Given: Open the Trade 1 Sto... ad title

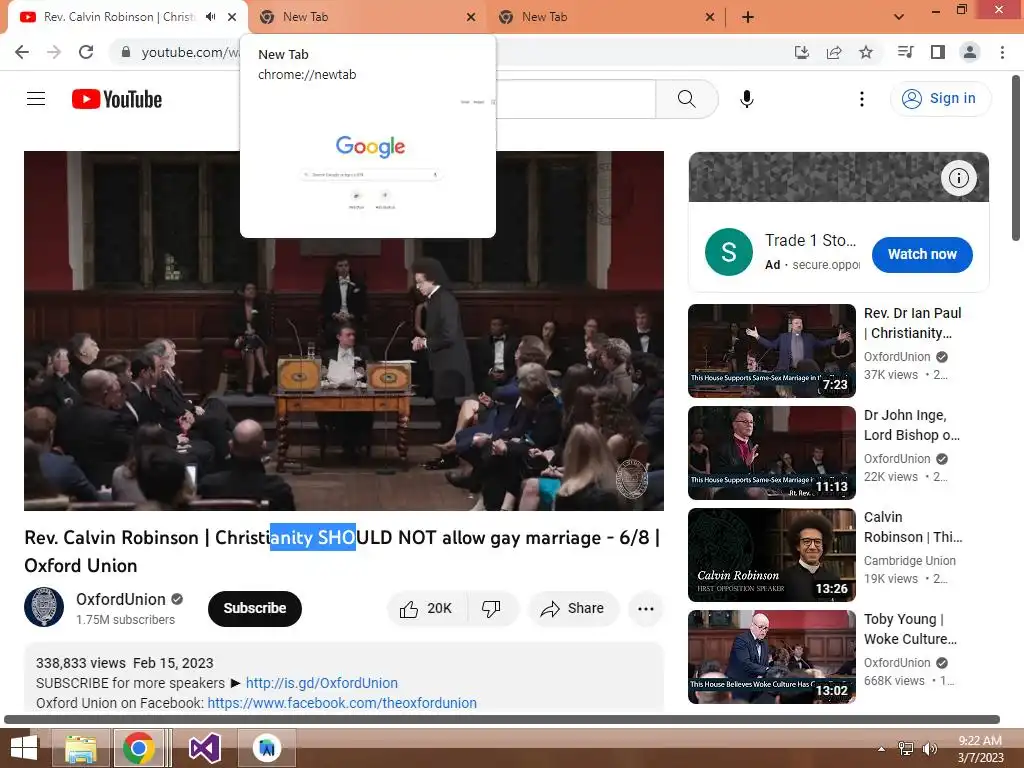Looking at the screenshot, I should [x=810, y=240].
